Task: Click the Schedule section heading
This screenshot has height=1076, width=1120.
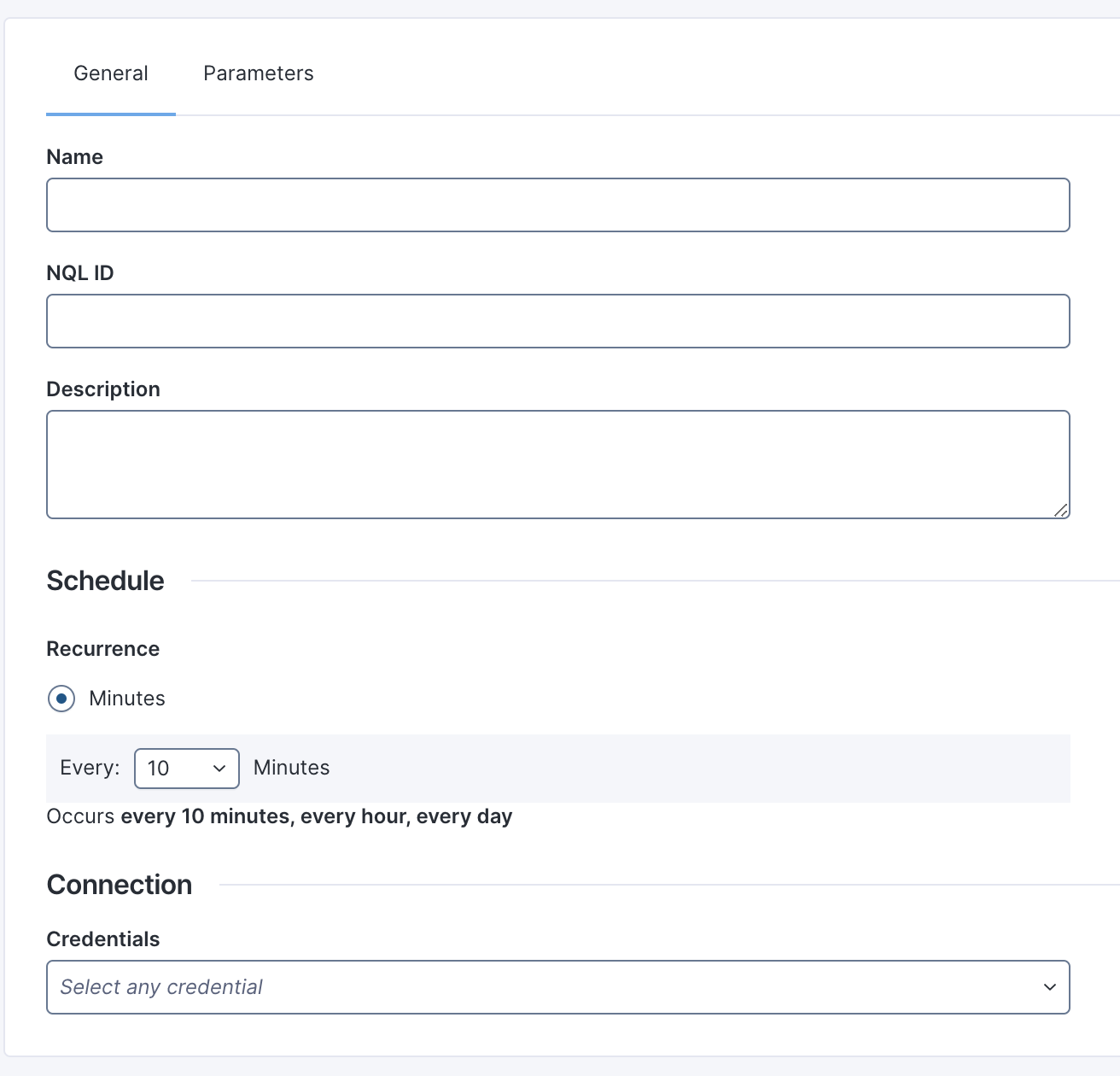Action: pyautogui.click(x=105, y=581)
